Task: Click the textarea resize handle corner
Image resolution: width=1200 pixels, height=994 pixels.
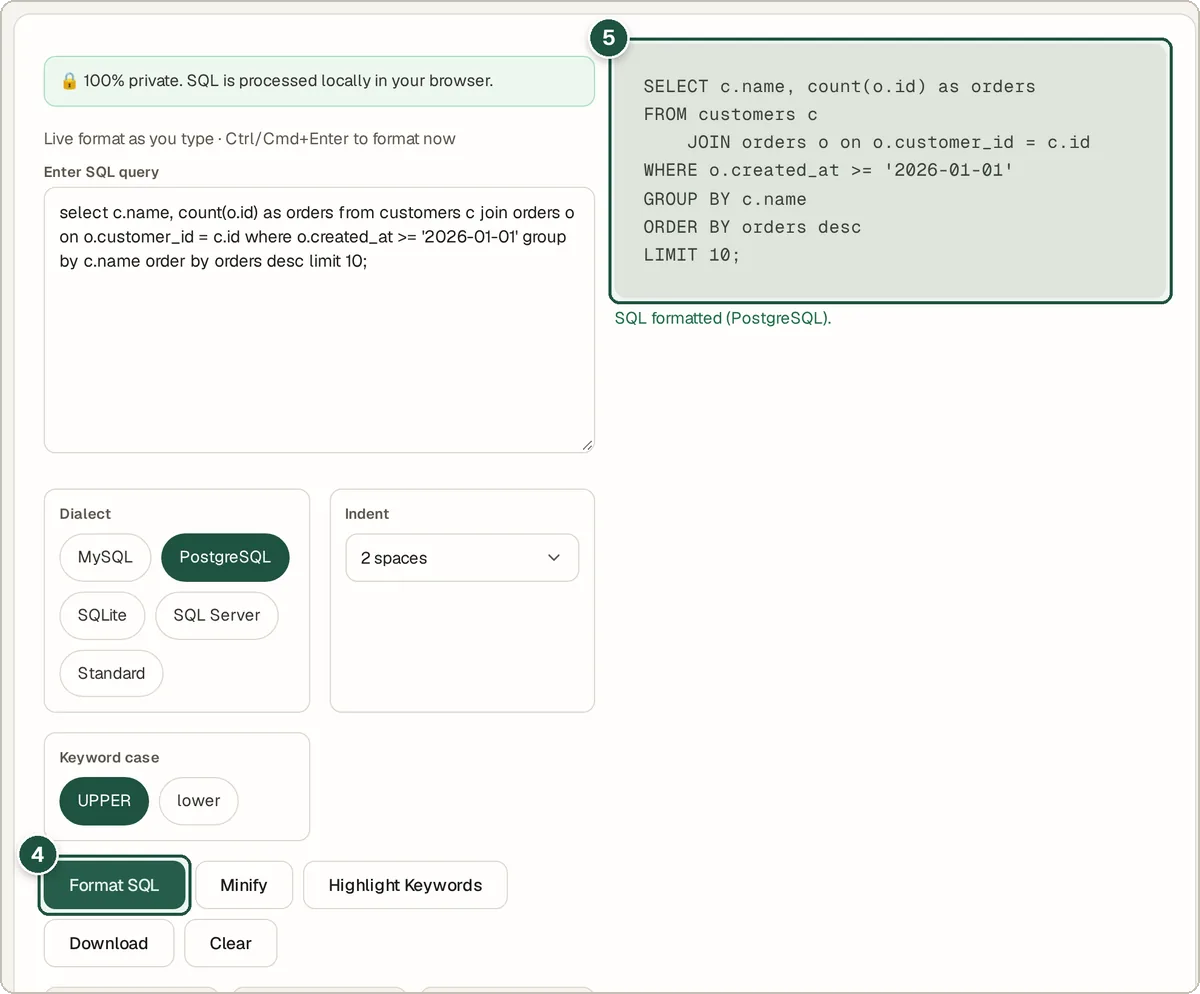Action: tap(587, 445)
